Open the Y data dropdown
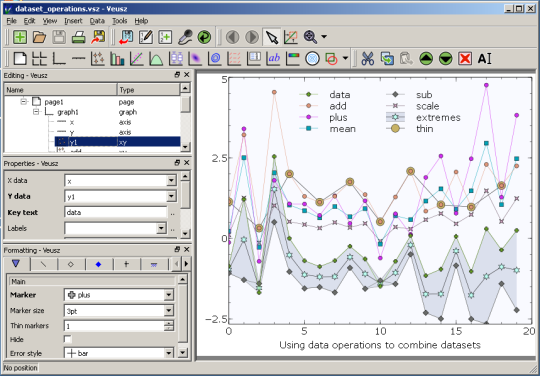This screenshot has height=376, width=540. pos(171,196)
